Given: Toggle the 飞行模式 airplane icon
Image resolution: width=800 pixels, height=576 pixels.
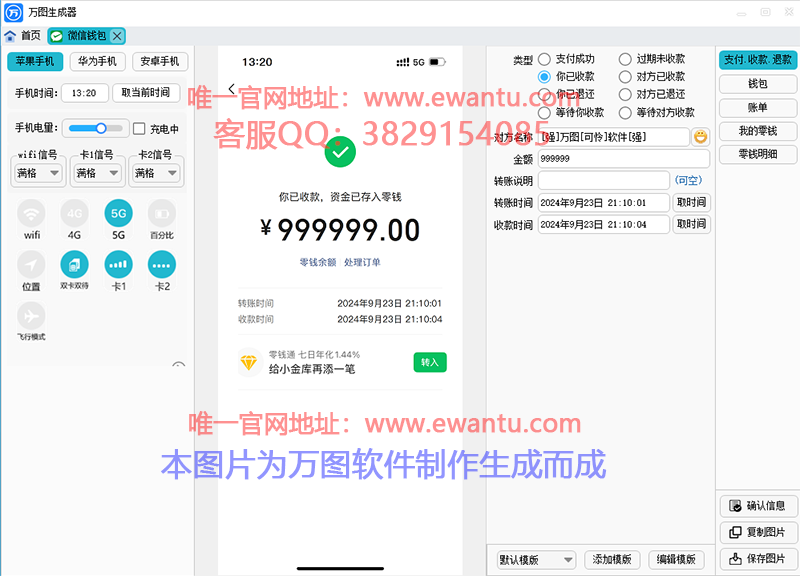Looking at the screenshot, I should [x=32, y=316].
